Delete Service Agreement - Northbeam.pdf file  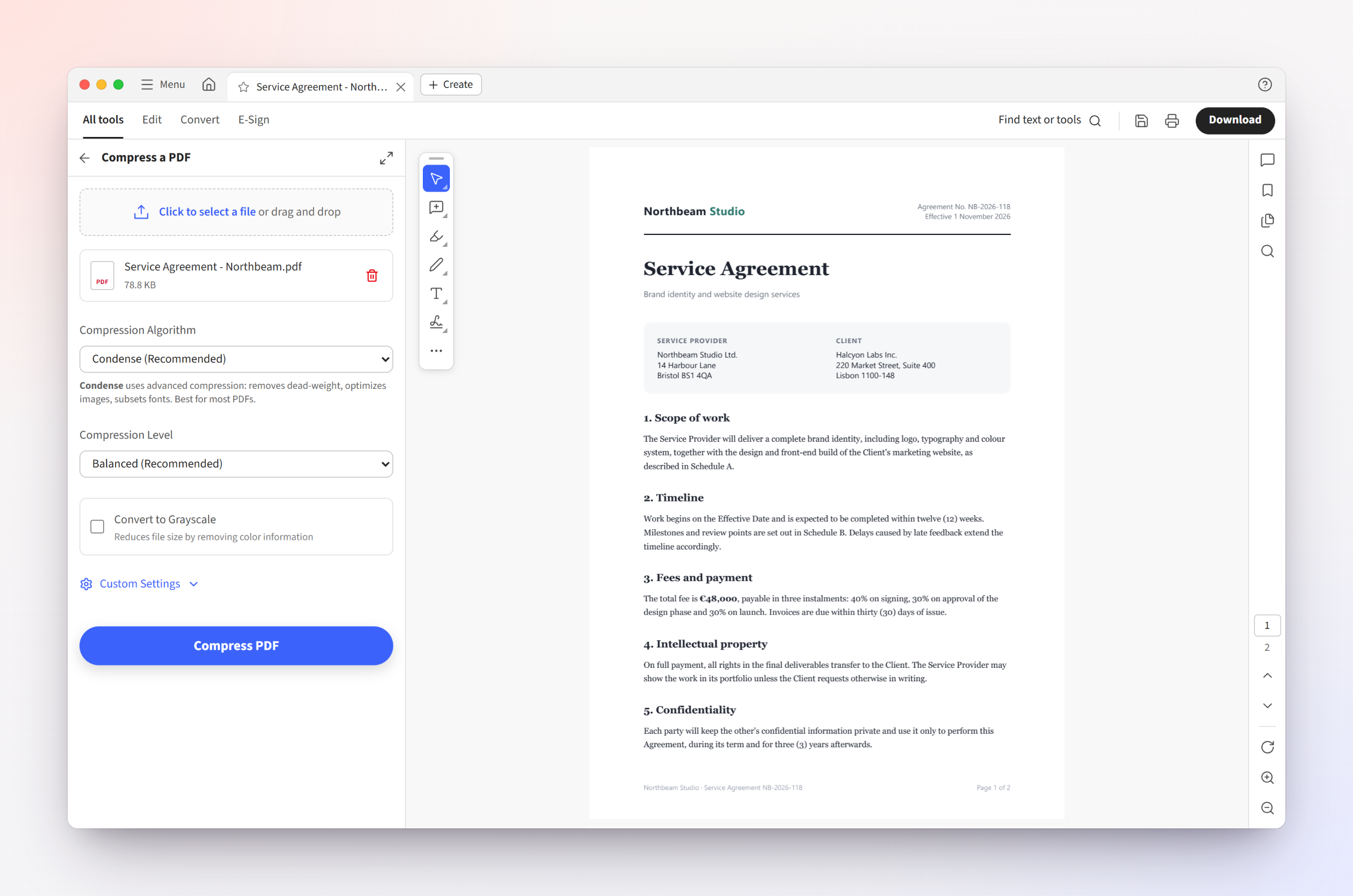[x=372, y=276]
